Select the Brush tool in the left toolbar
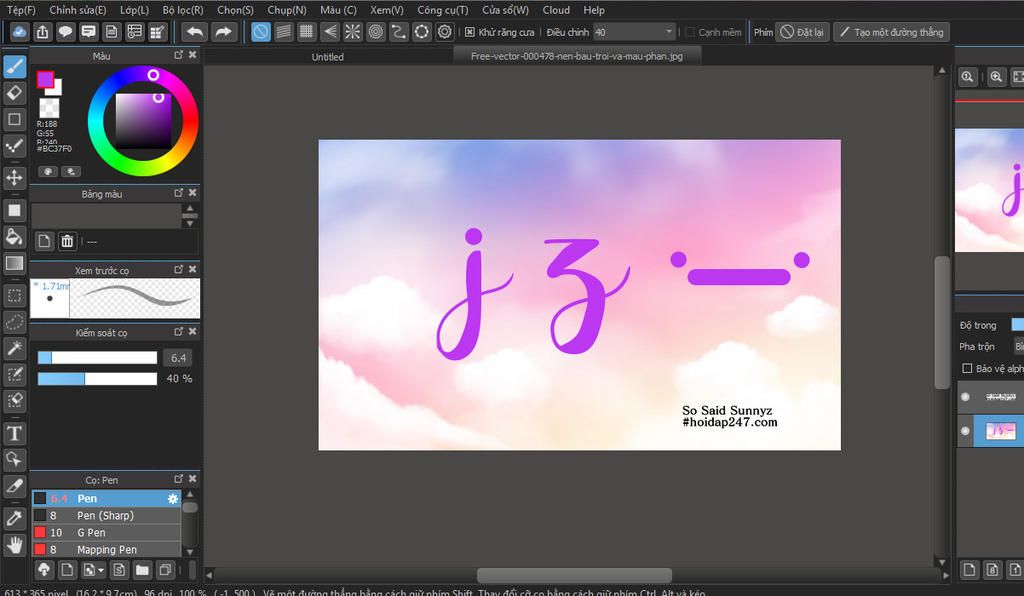 15,66
